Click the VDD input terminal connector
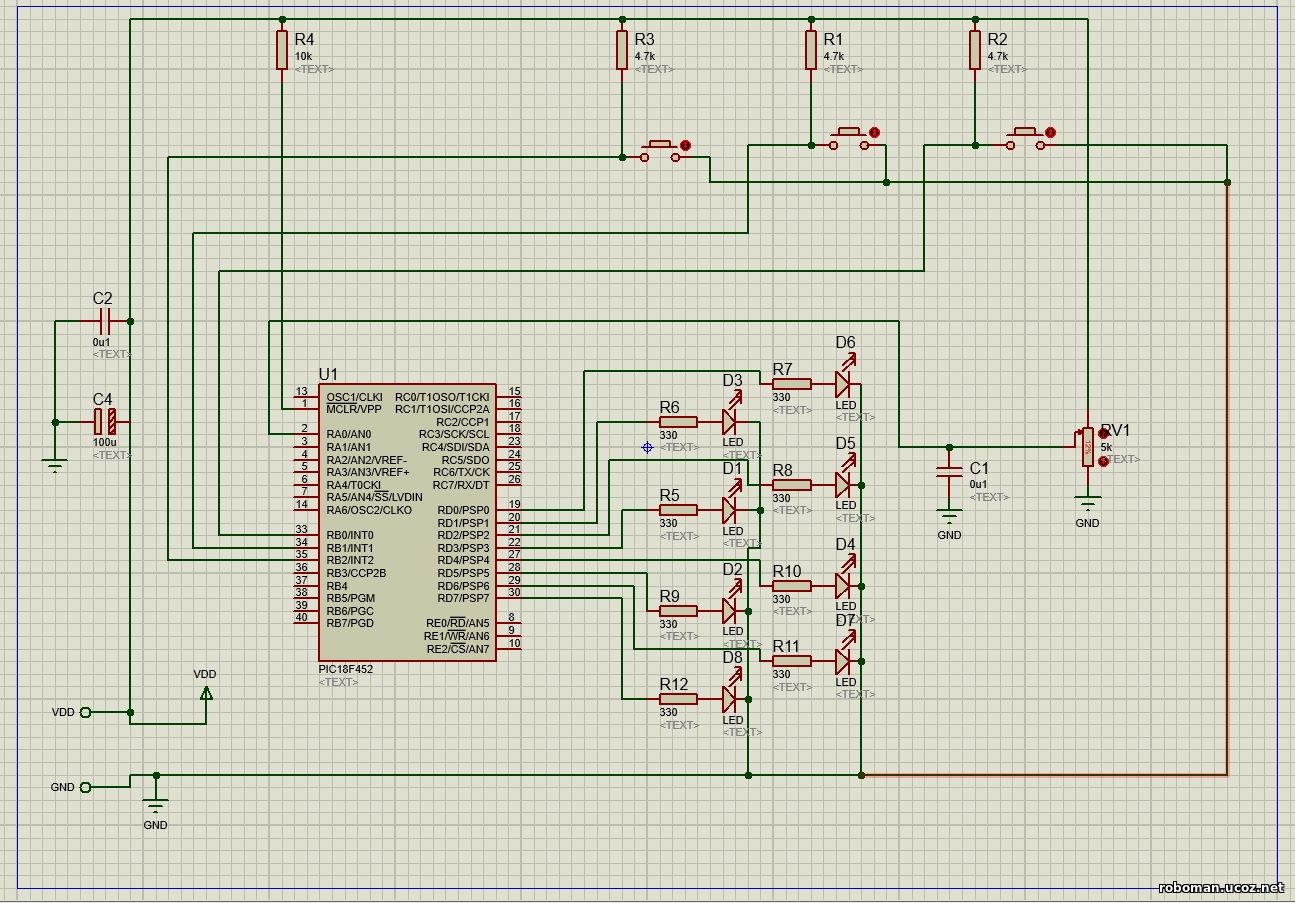This screenshot has height=903, width=1295. point(84,712)
